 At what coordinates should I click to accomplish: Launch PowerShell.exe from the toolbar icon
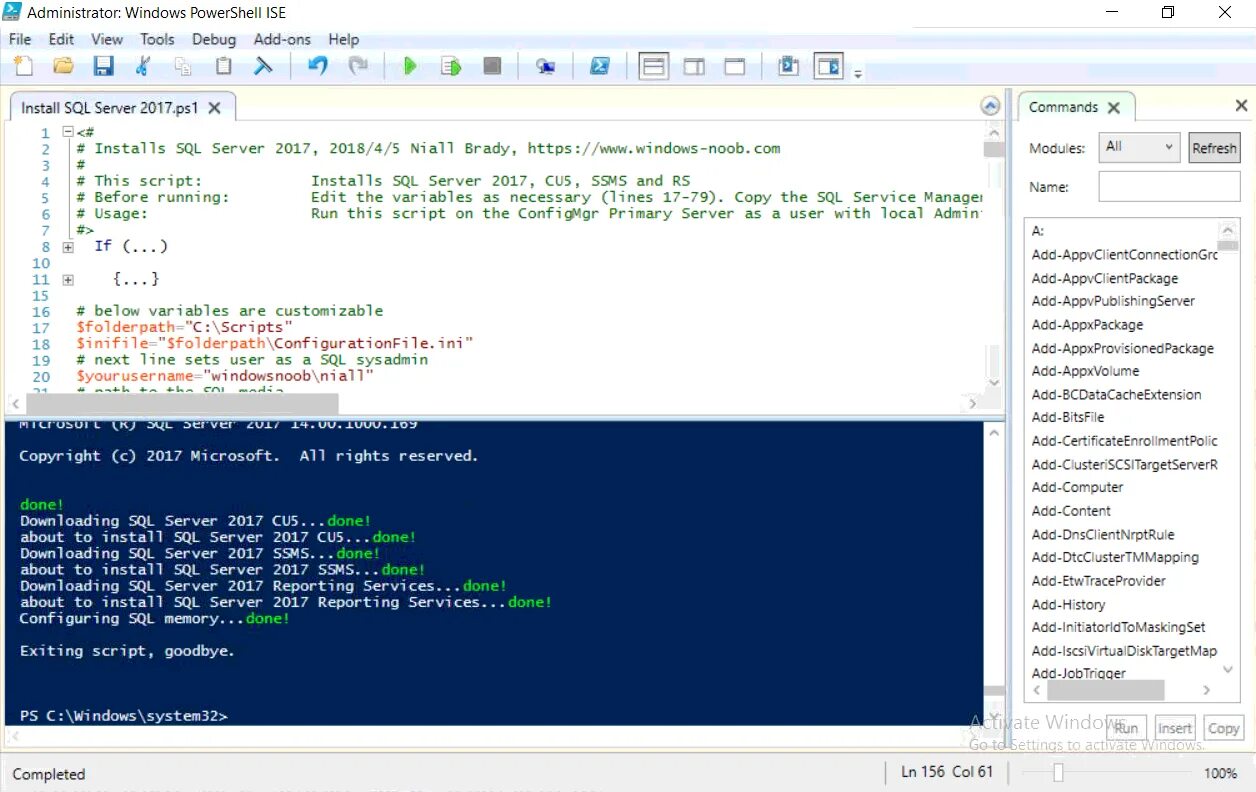600,65
